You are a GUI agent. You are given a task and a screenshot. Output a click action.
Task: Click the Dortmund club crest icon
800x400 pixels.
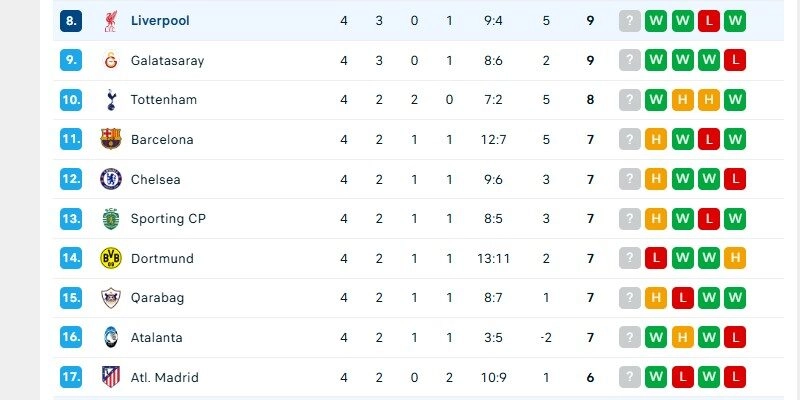[x=110, y=258]
